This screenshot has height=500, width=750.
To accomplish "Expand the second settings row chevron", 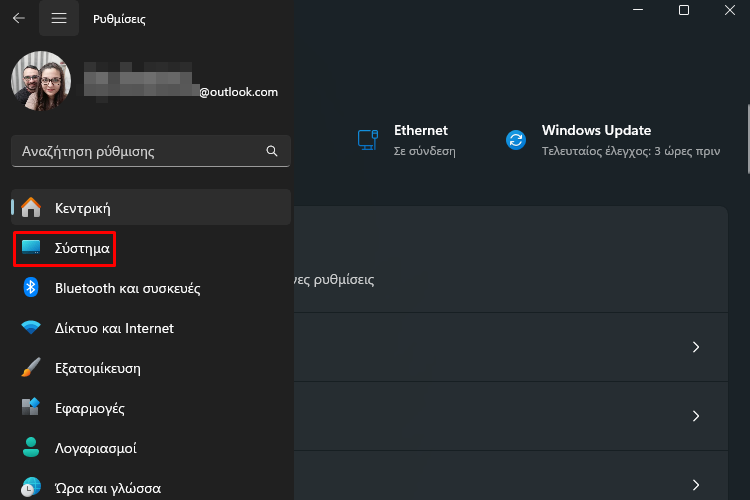I will pos(696,416).
